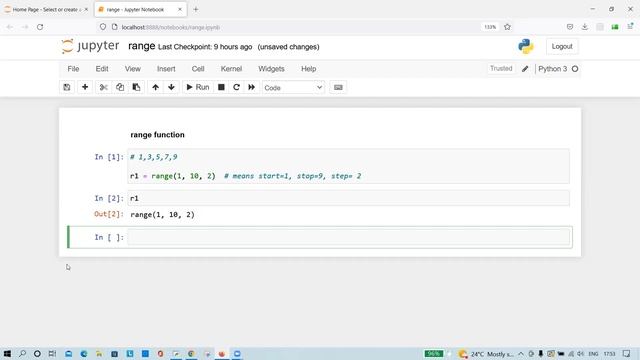This screenshot has height=360, width=640.
Task: Close the range - Jupyter Notebook tab
Action: tap(180, 9)
